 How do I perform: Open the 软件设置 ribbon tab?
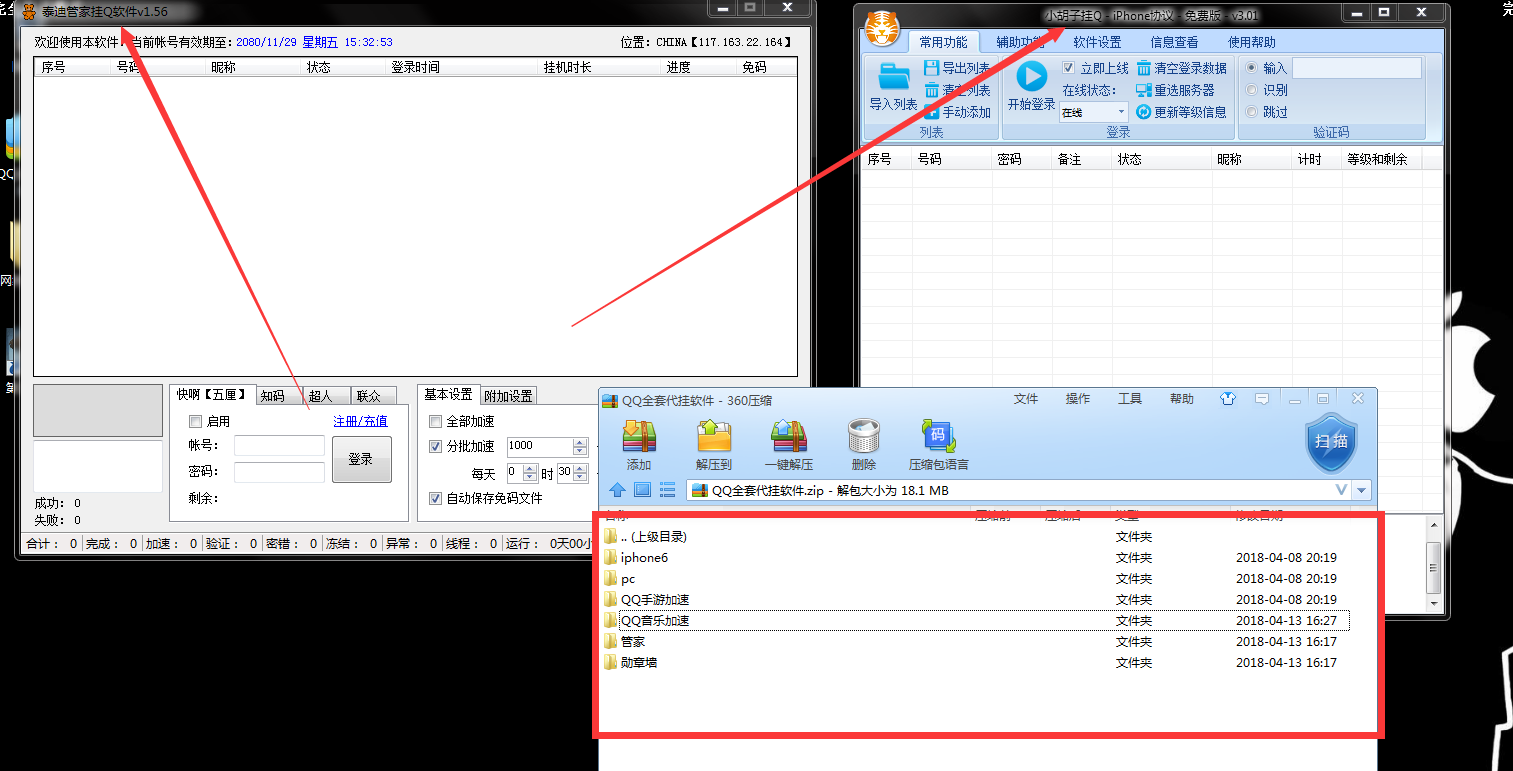[1097, 42]
